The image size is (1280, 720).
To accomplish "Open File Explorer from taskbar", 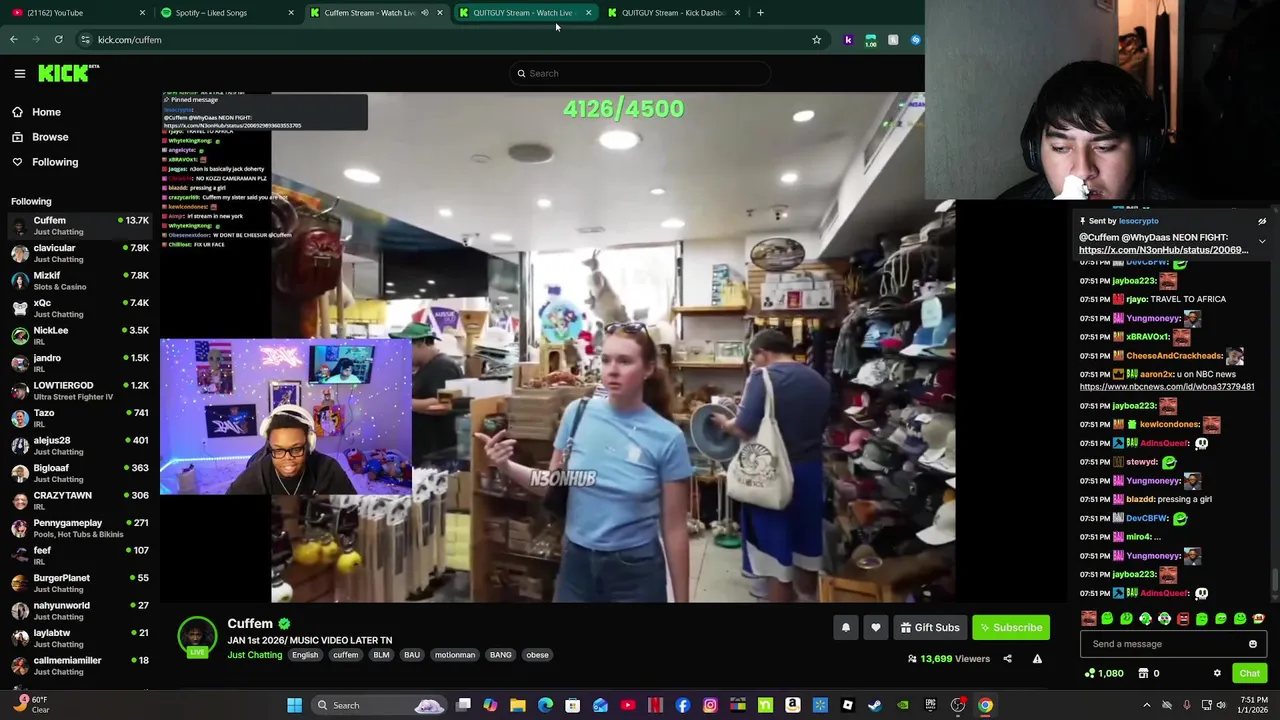I will click(518, 705).
